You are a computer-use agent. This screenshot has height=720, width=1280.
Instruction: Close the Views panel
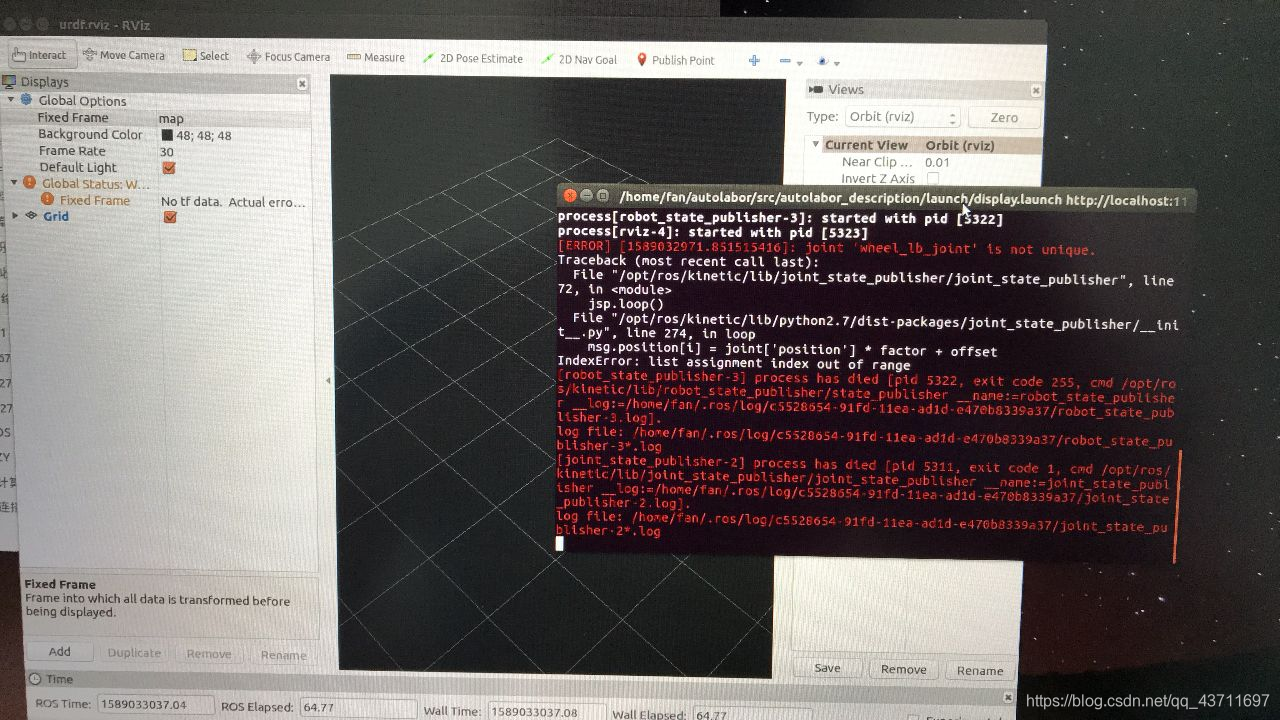pos(1035,90)
